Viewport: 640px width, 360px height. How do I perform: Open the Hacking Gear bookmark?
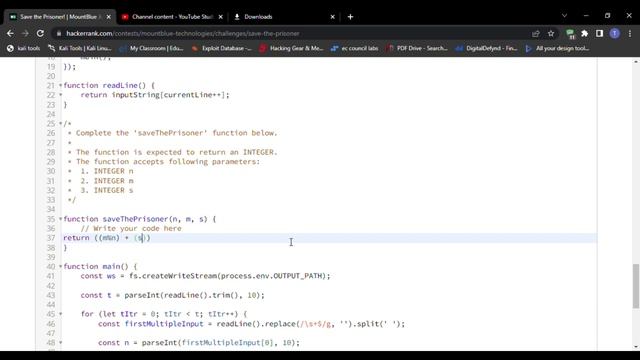(291, 48)
